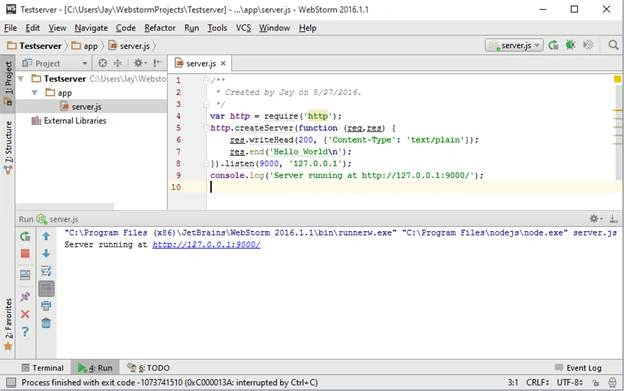Clear console with trash can icon
624x391 pixels.
tap(46, 323)
